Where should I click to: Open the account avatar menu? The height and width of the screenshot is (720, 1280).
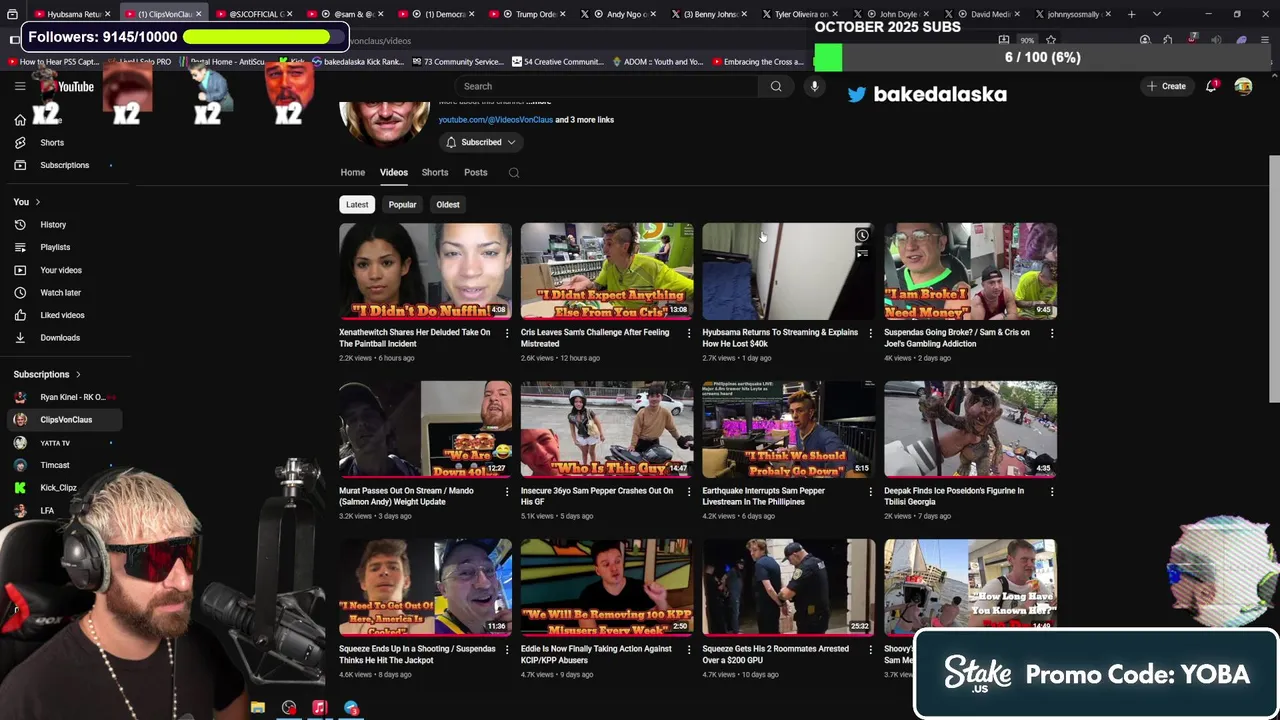coord(1243,87)
